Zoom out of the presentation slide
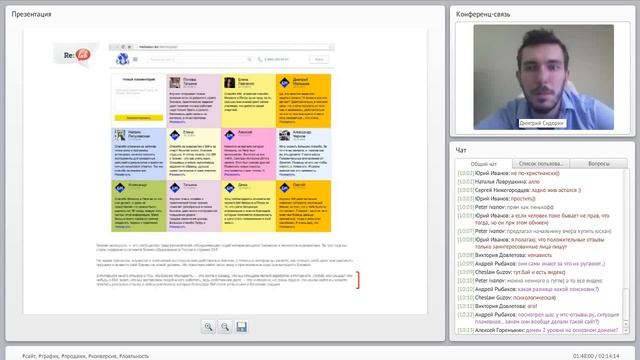 pos(225,327)
